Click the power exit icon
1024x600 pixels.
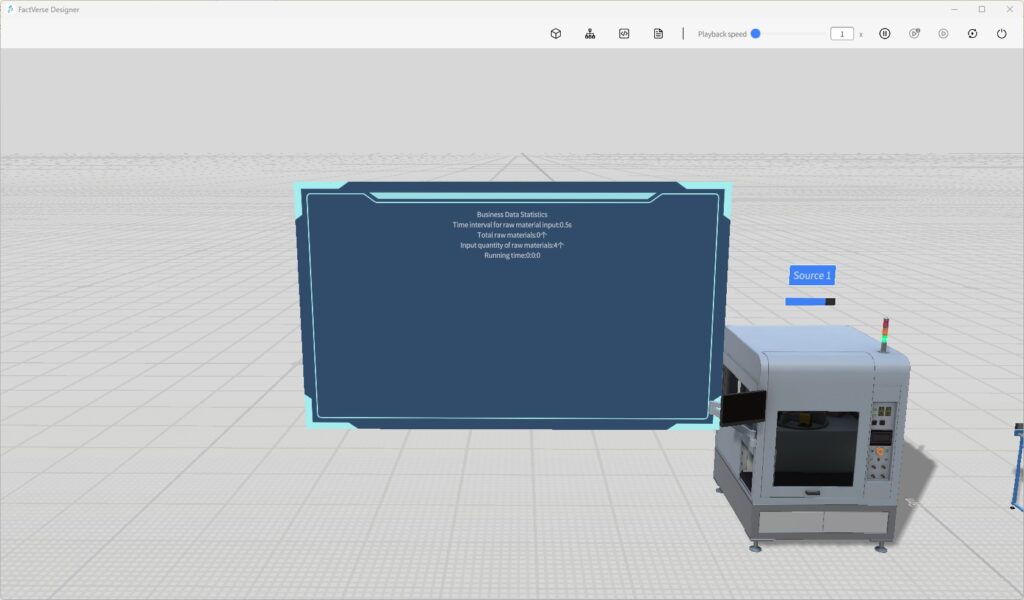pos(1002,34)
